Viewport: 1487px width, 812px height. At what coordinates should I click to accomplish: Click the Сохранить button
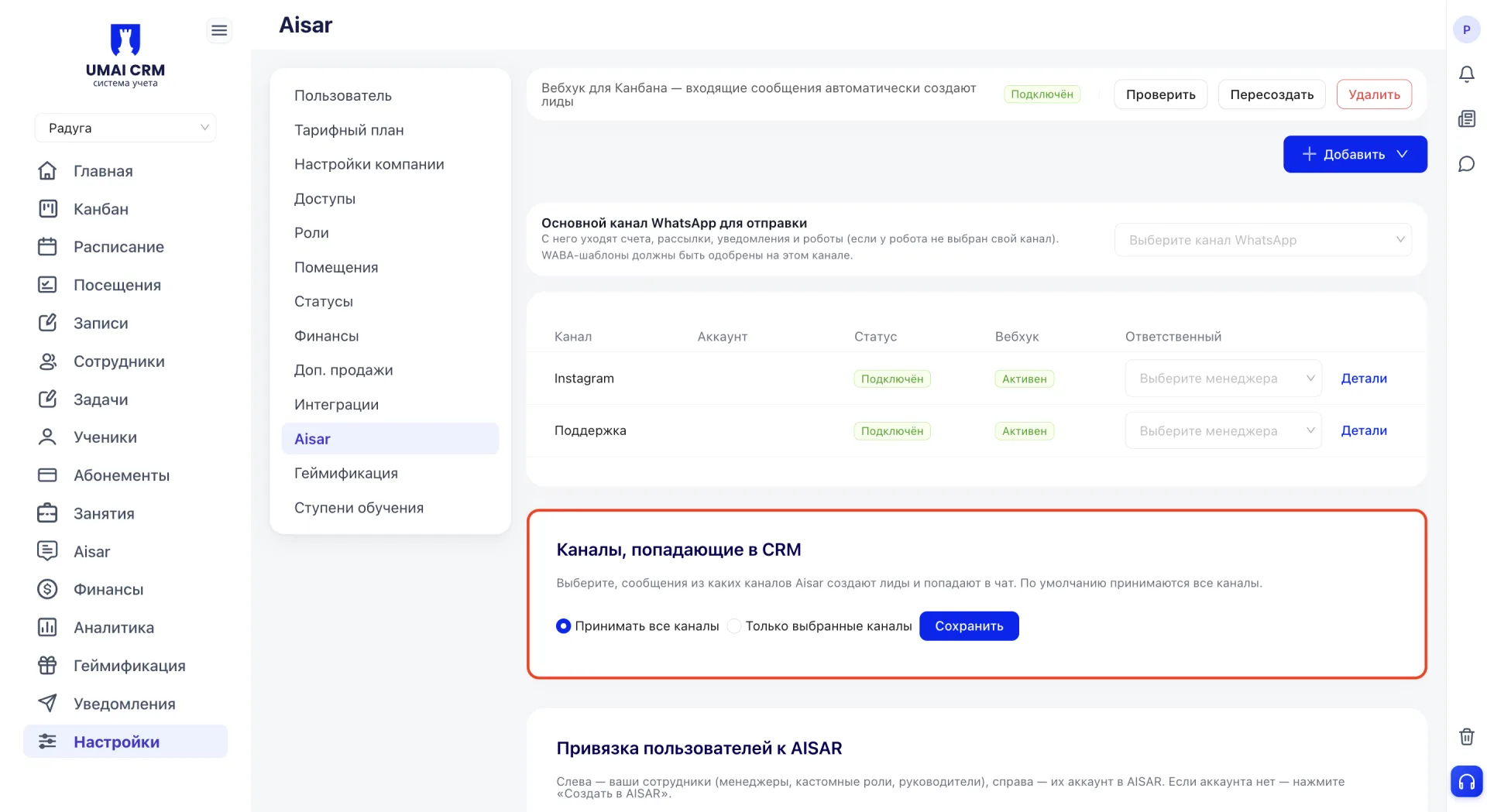[969, 625]
